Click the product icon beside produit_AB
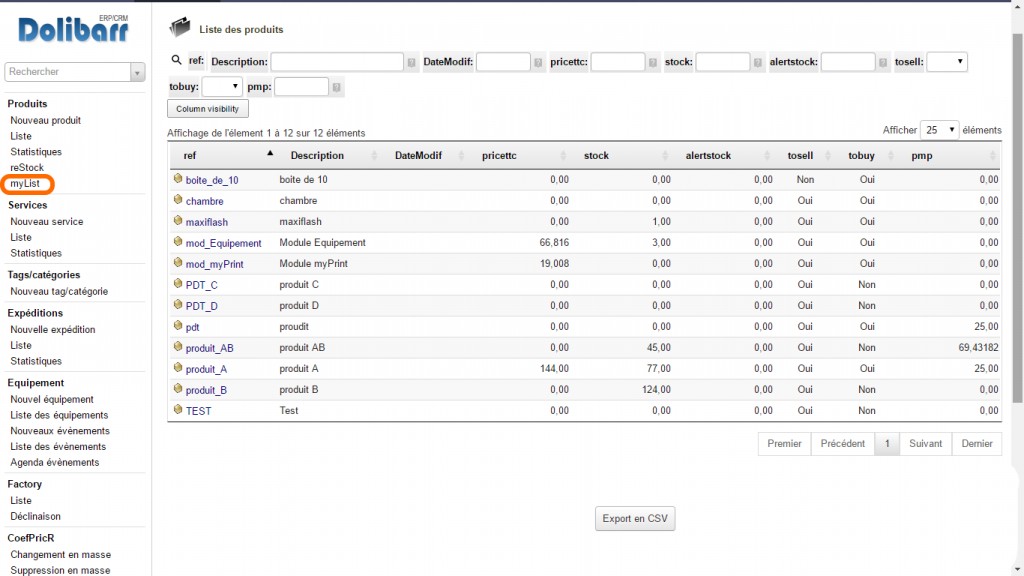This screenshot has width=1024, height=576. coord(178,347)
